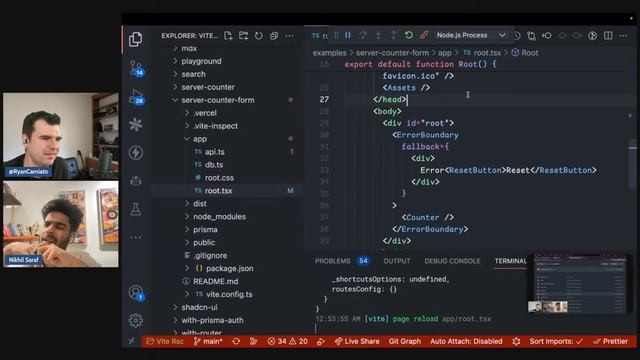Expand the prisma folder
640x360 pixels.
click(205, 229)
